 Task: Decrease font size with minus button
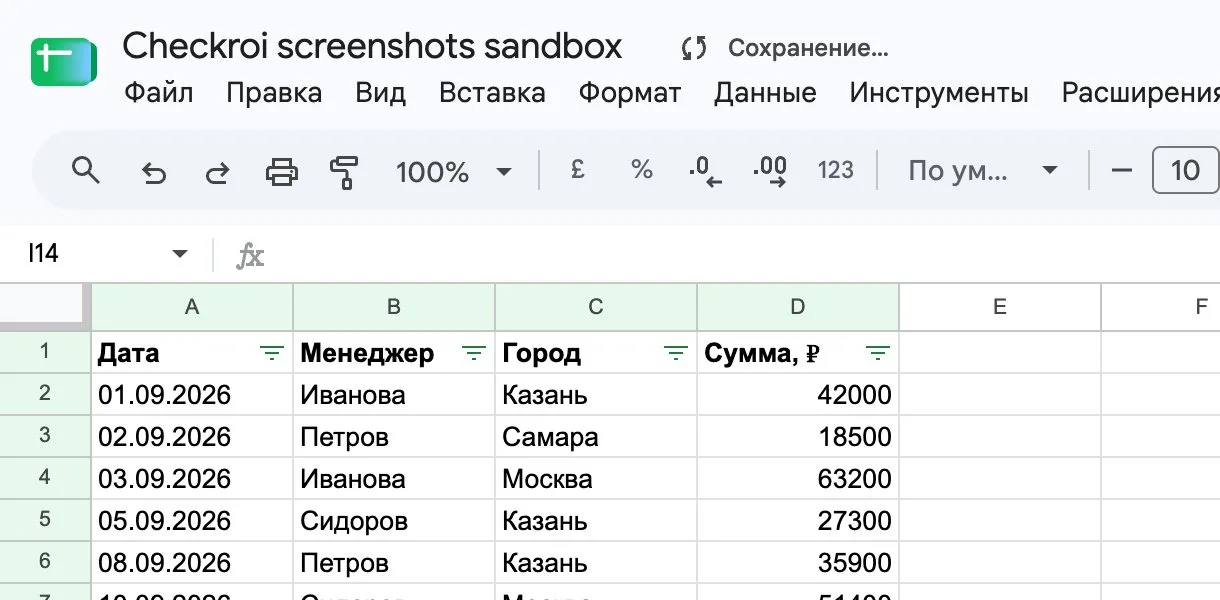1122,171
